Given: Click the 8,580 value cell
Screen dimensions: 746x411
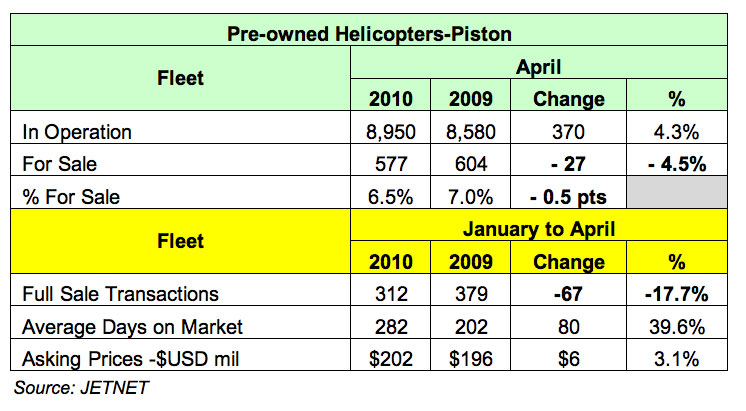Looking at the screenshot, I should click(x=468, y=131).
